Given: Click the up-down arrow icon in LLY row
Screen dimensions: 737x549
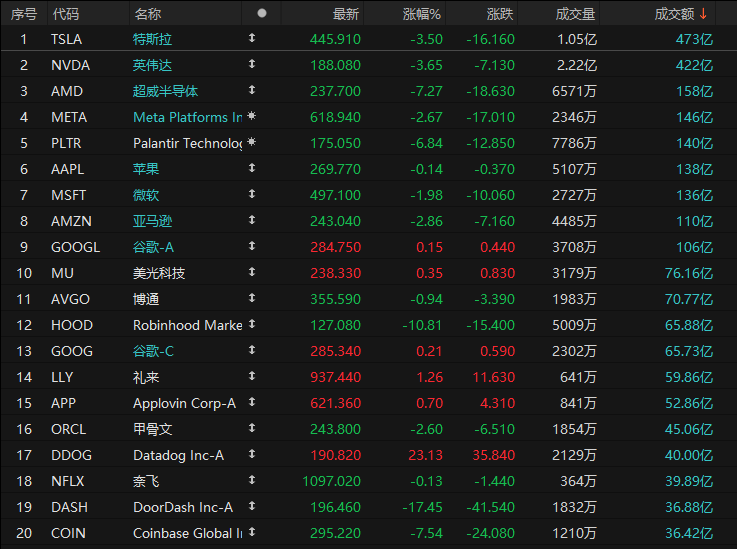Looking at the screenshot, I should (252, 376).
